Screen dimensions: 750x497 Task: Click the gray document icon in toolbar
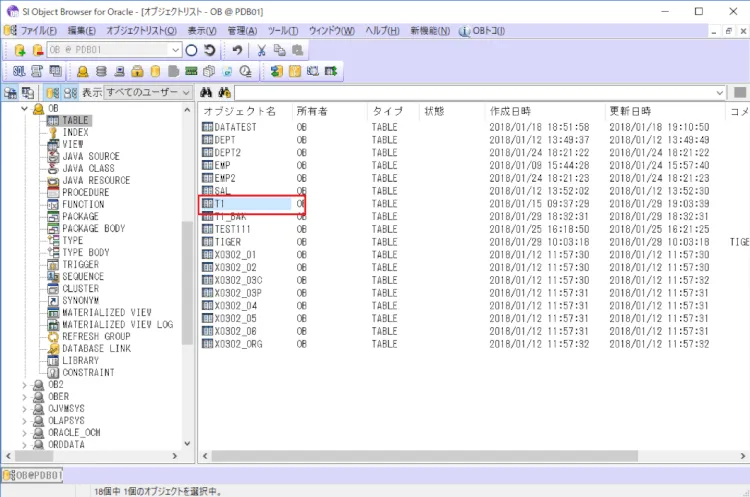173,71
